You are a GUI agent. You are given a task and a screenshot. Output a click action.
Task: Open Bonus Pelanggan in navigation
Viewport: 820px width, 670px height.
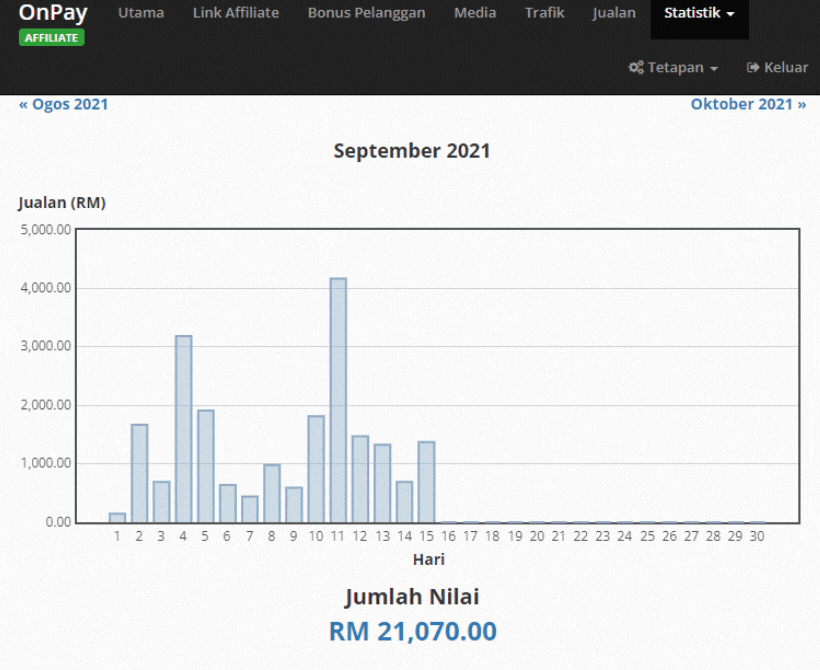(366, 13)
